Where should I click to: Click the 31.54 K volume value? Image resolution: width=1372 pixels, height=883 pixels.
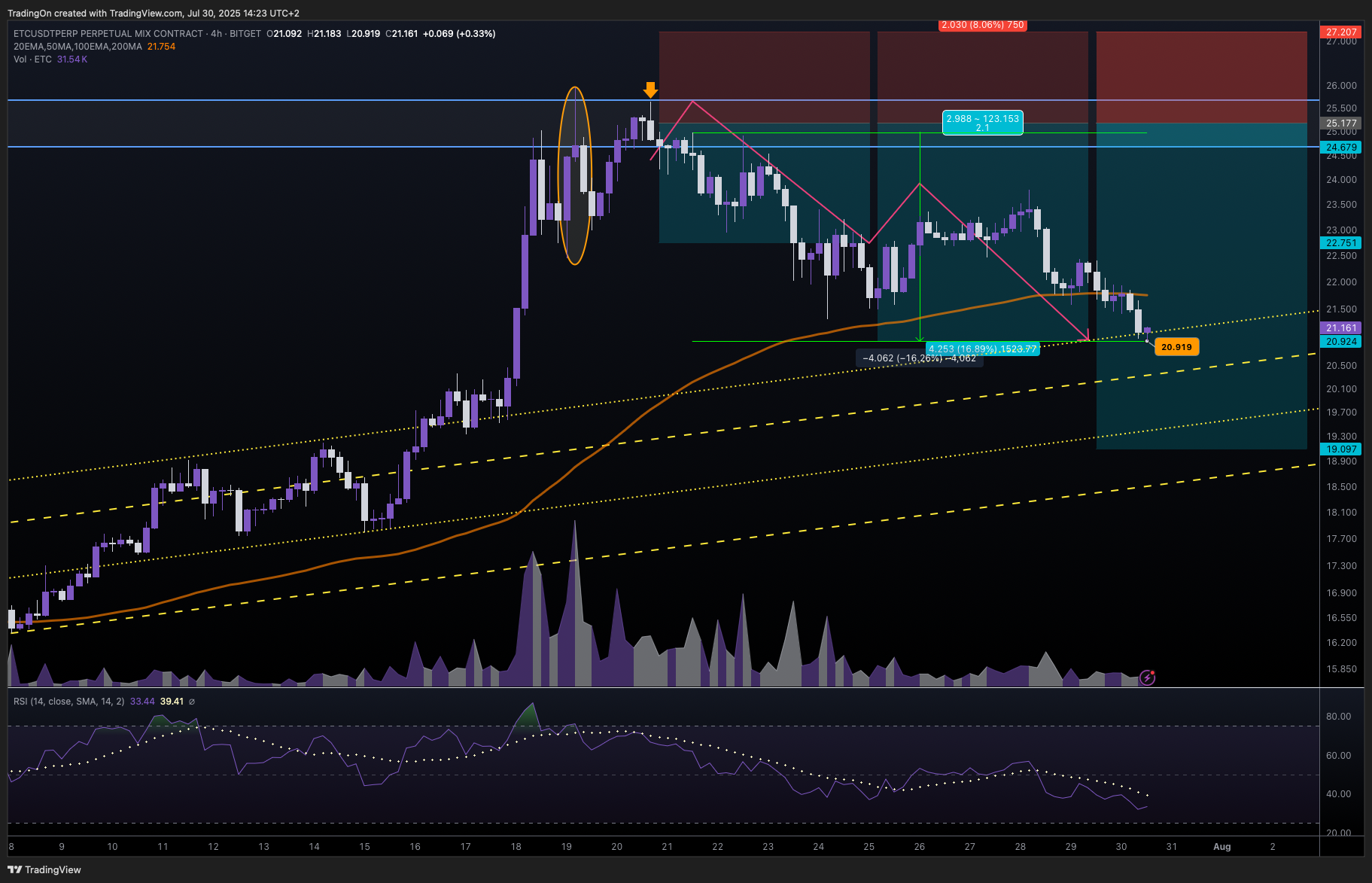pos(72,59)
